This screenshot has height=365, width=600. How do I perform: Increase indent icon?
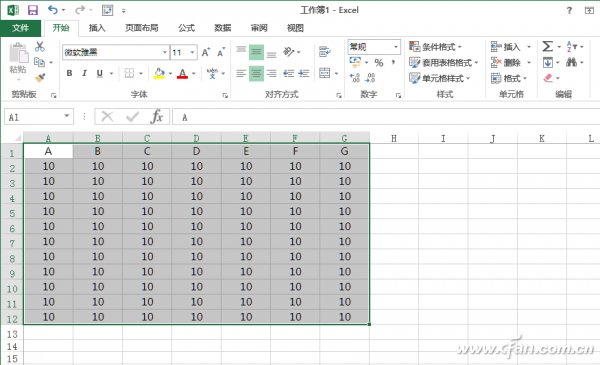(x=304, y=73)
